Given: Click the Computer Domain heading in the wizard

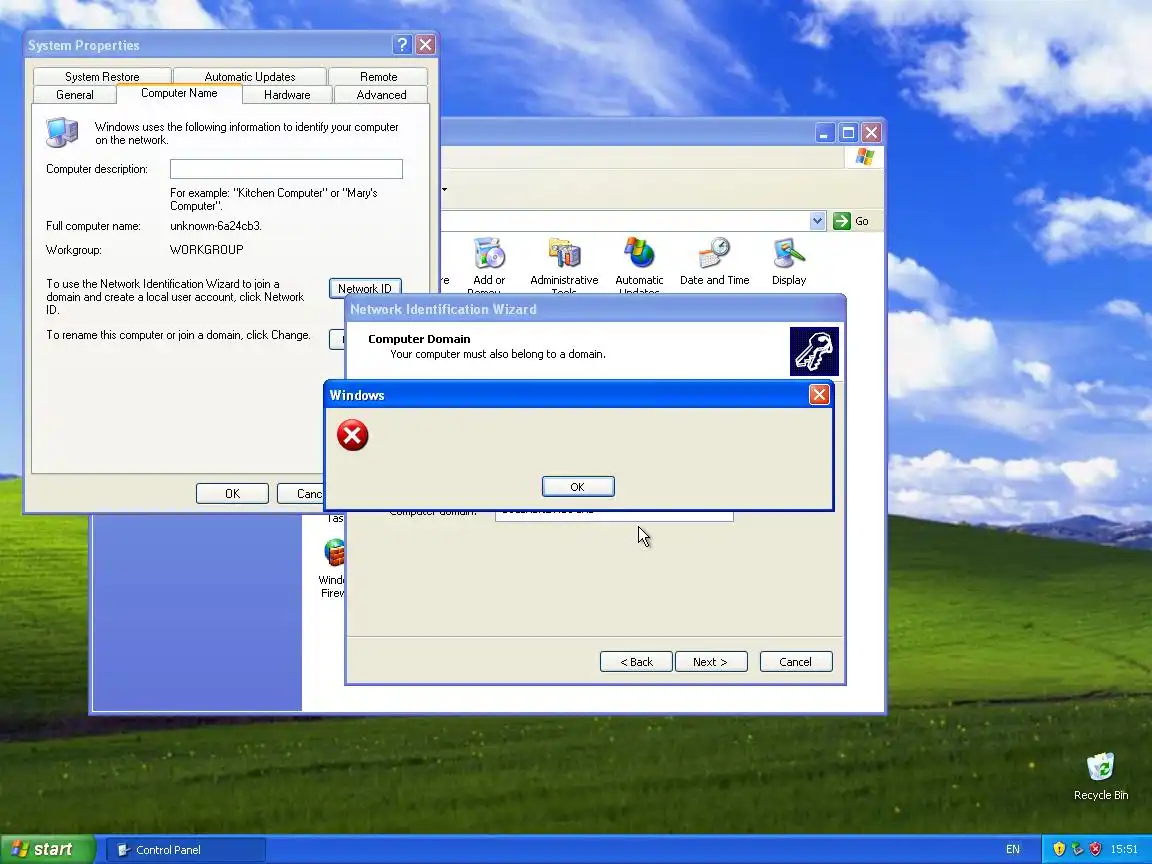Looking at the screenshot, I should 420,339.
